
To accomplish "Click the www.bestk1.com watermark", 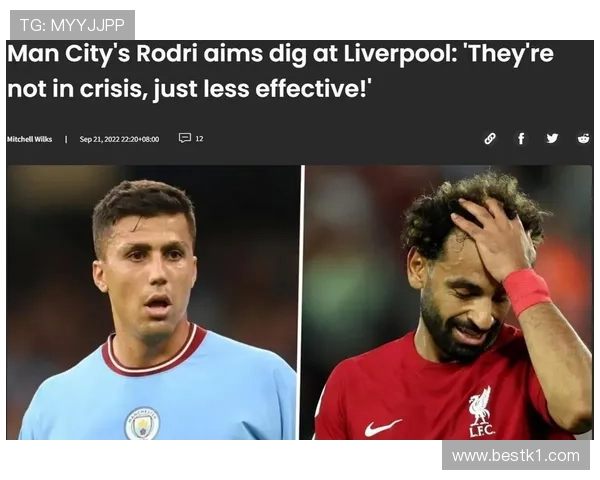I will pos(515,456).
